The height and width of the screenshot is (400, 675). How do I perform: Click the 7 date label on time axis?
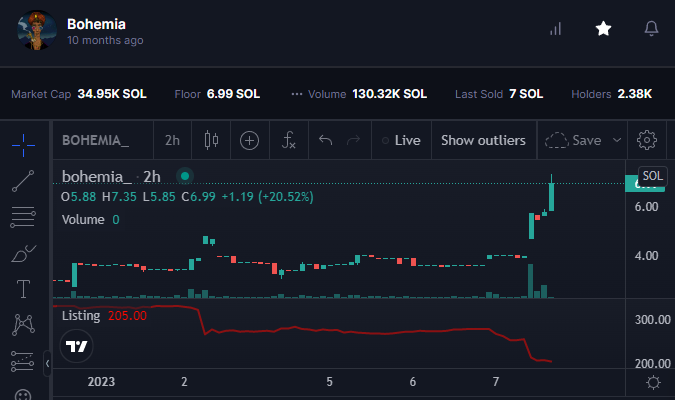pyautogui.click(x=496, y=382)
